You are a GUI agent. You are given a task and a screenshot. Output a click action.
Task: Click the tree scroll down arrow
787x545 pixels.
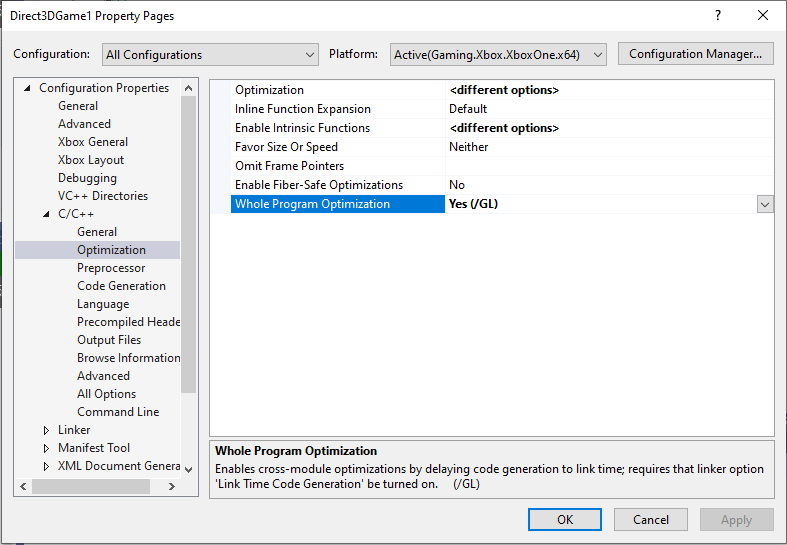(x=189, y=470)
